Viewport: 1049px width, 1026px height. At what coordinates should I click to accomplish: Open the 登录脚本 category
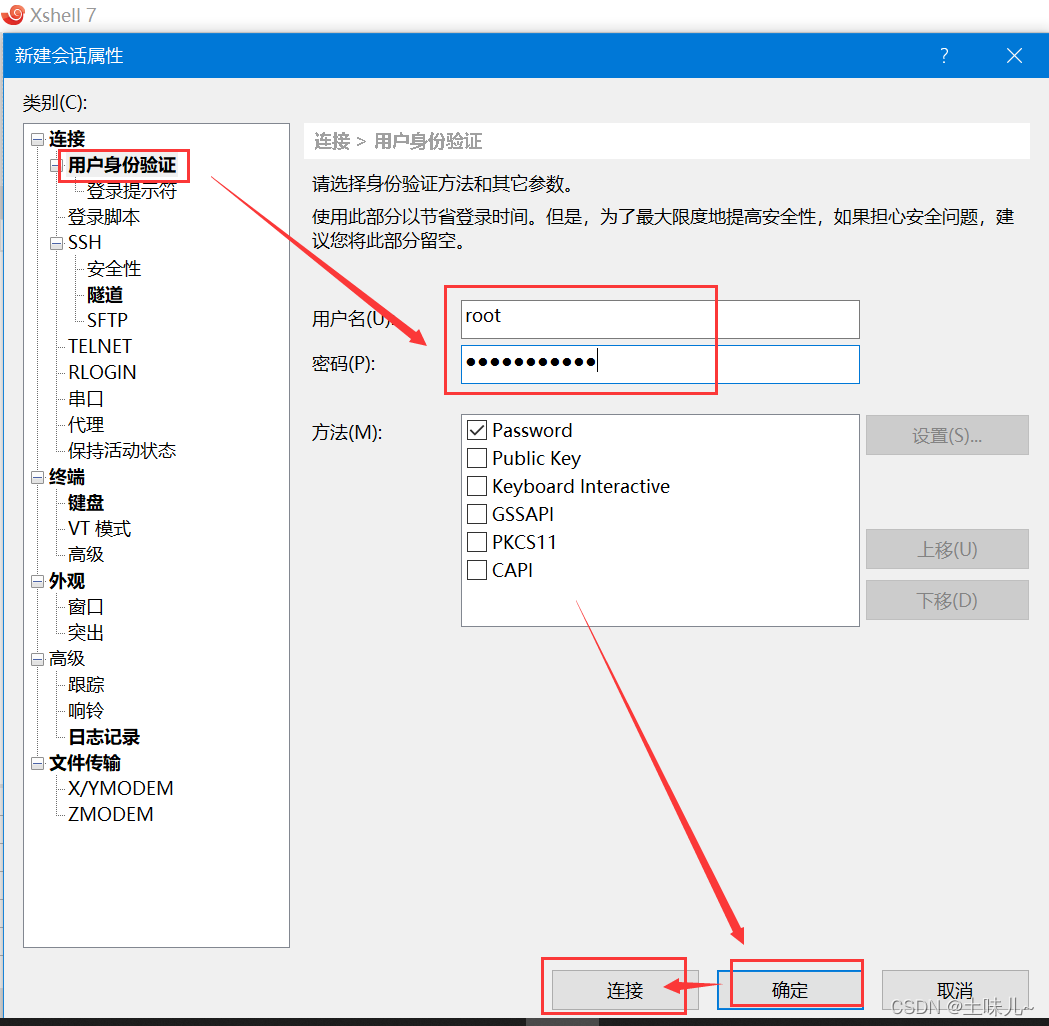pos(104,217)
